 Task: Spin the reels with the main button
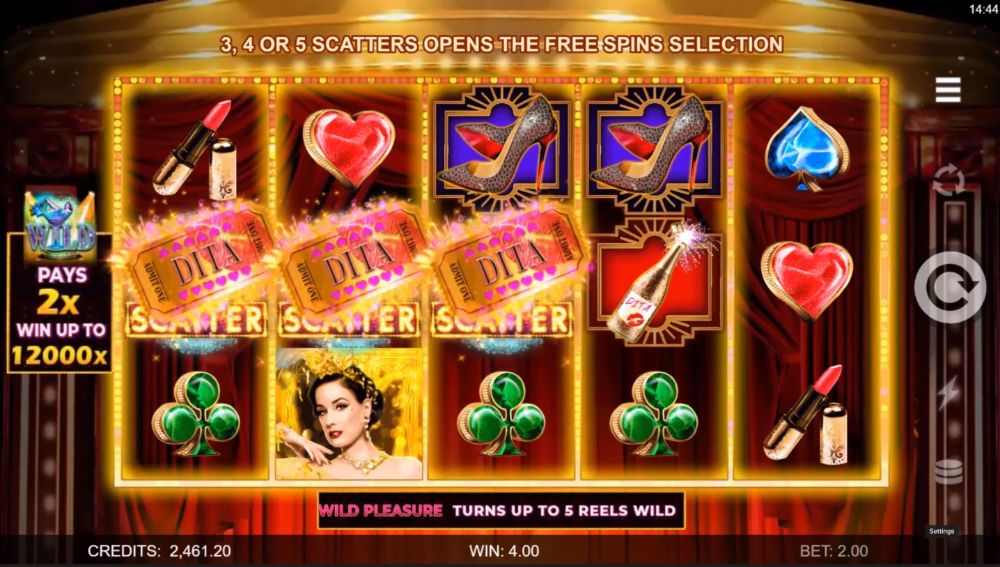[x=950, y=288]
